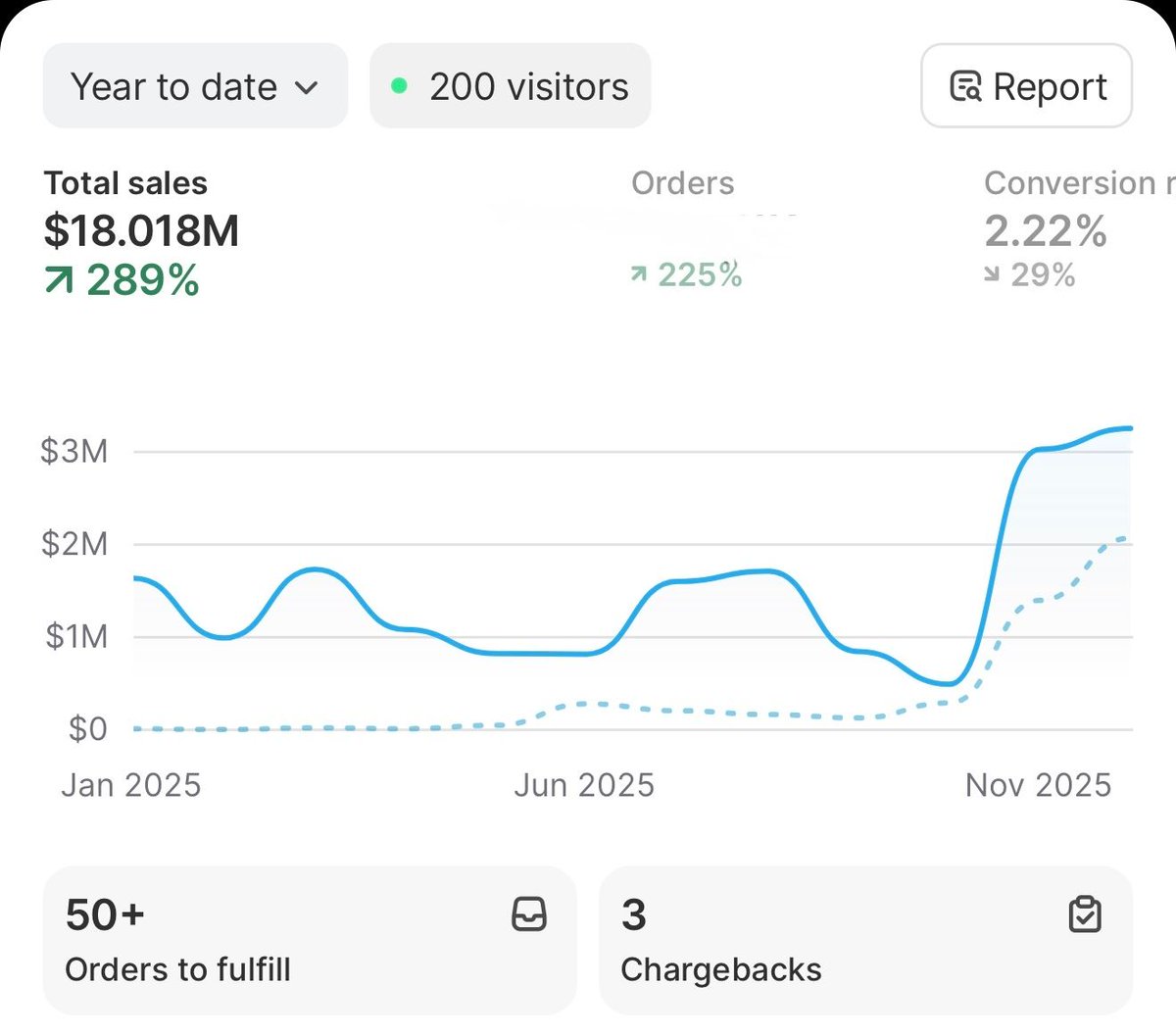
Task: Click the $3M axis label
Action: (74, 452)
